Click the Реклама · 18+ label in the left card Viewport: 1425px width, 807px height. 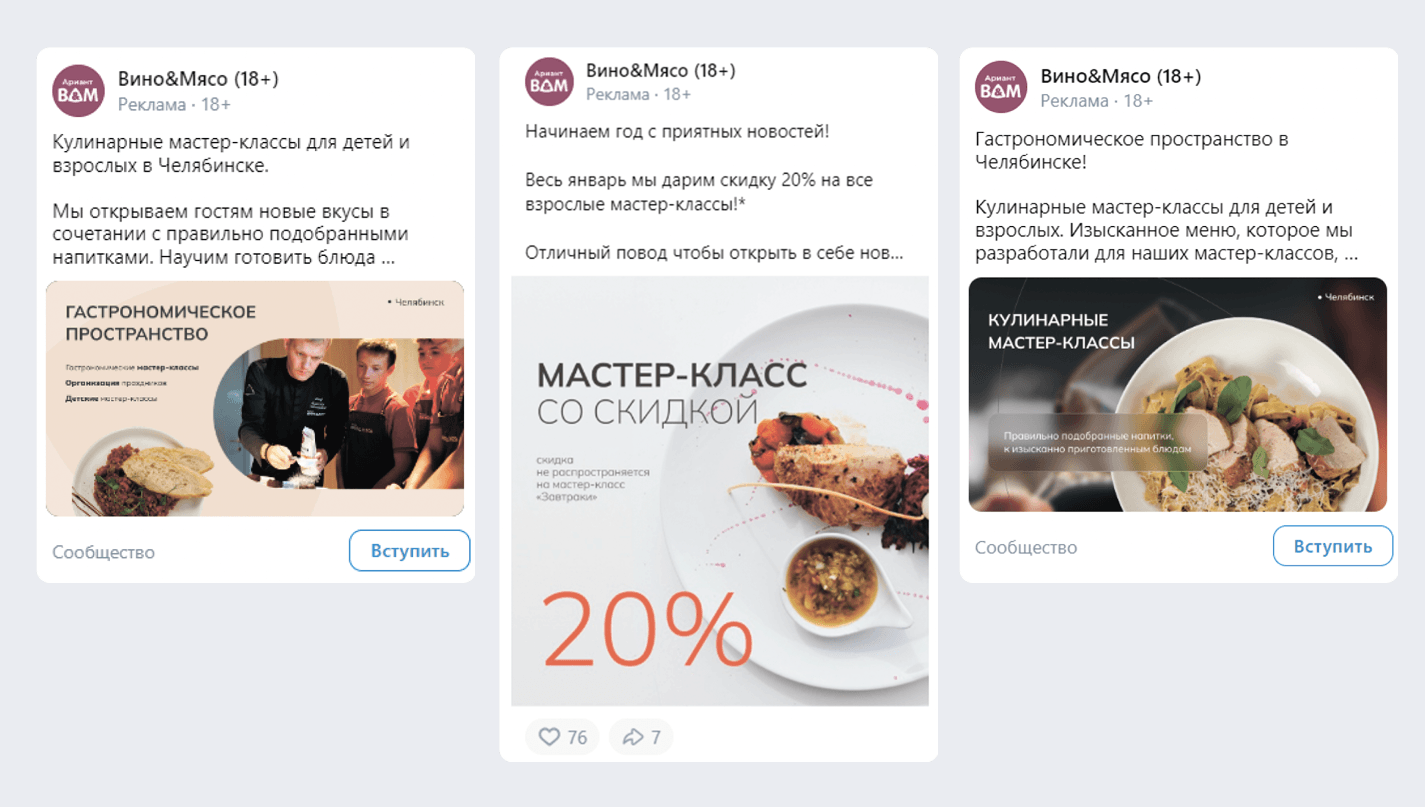point(174,104)
